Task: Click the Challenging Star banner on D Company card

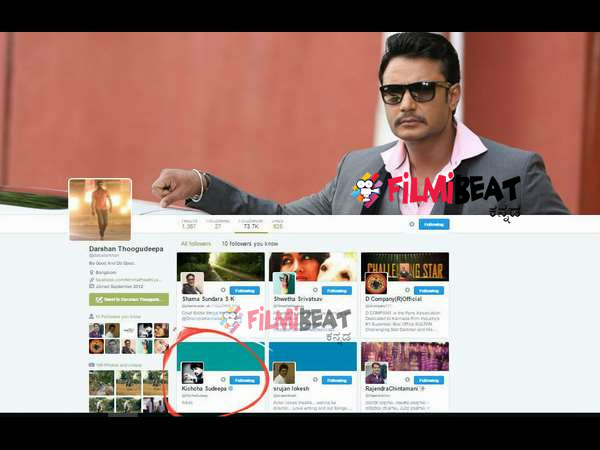Action: tap(405, 266)
